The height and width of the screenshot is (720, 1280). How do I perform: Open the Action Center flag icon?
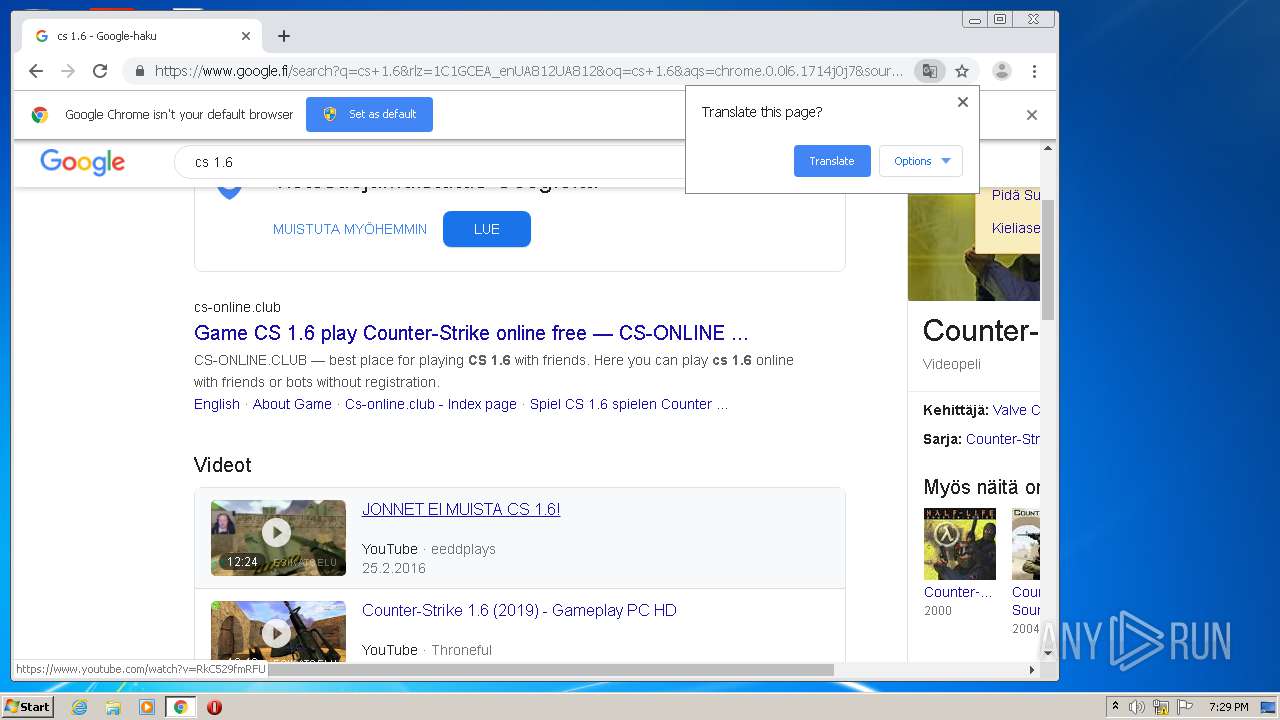pyautogui.click(x=1185, y=707)
